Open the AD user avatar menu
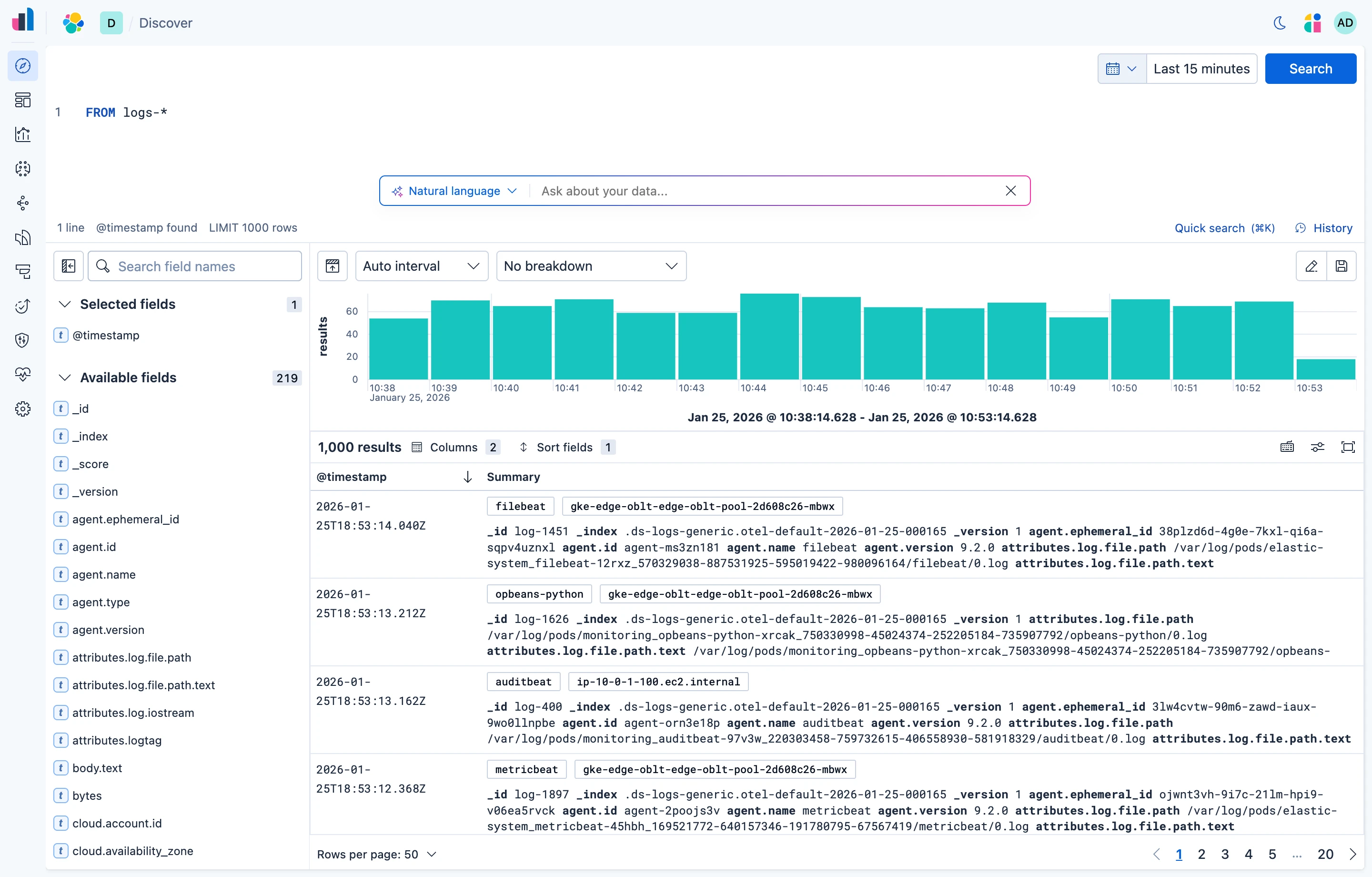 click(1345, 23)
